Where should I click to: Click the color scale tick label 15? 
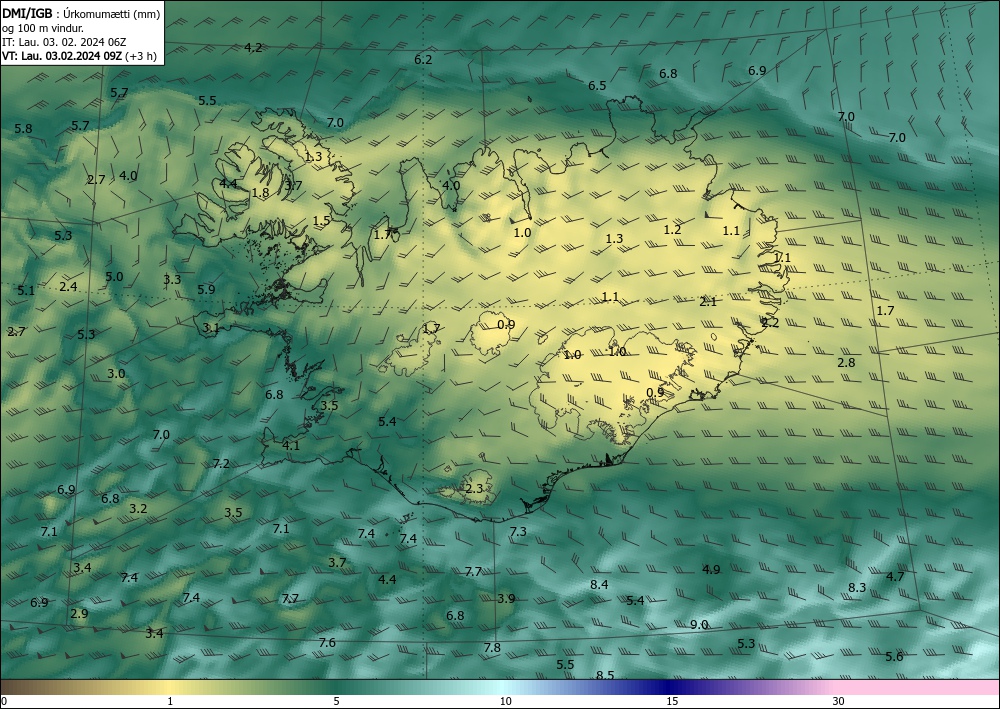[672, 701]
